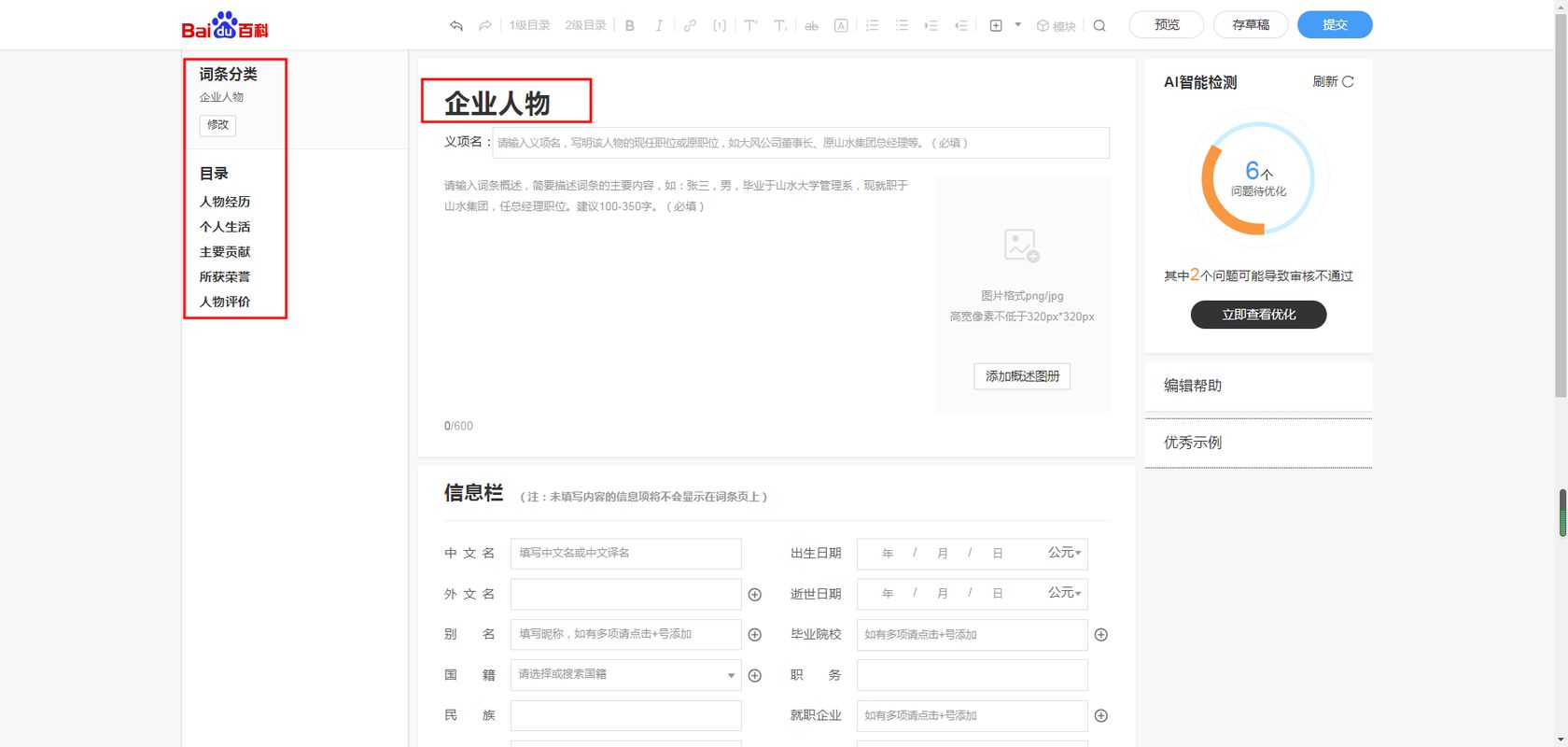Insert a hyperlink using the link icon
The height and width of the screenshot is (747, 1568).
[690, 26]
